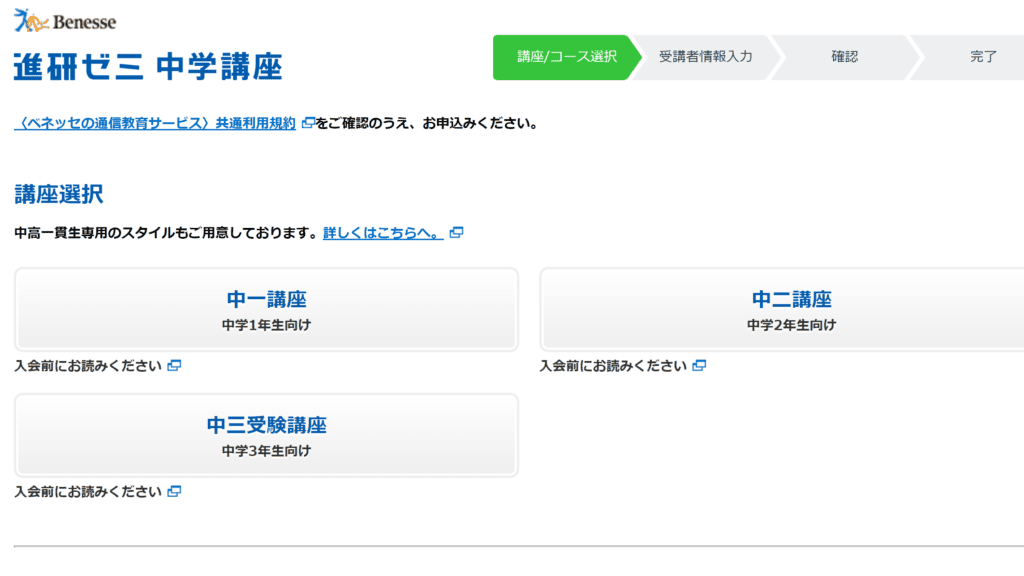
Task: Click the 進研ゼミ 中学講座 title
Action: coord(148,66)
